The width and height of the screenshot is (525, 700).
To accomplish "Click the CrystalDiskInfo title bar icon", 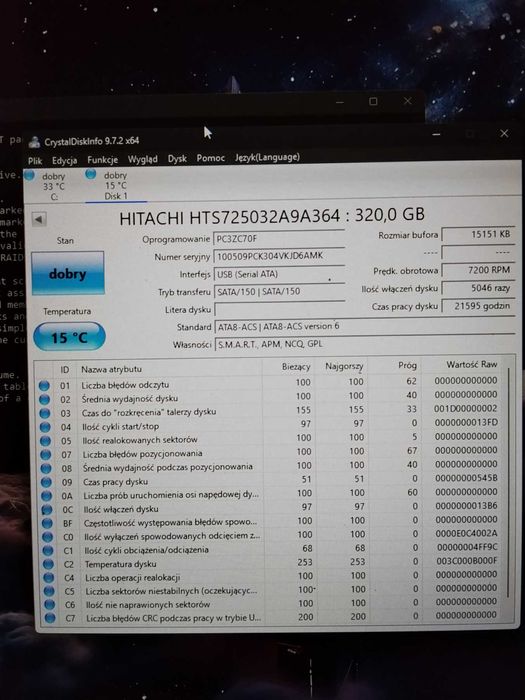I will [x=34, y=142].
